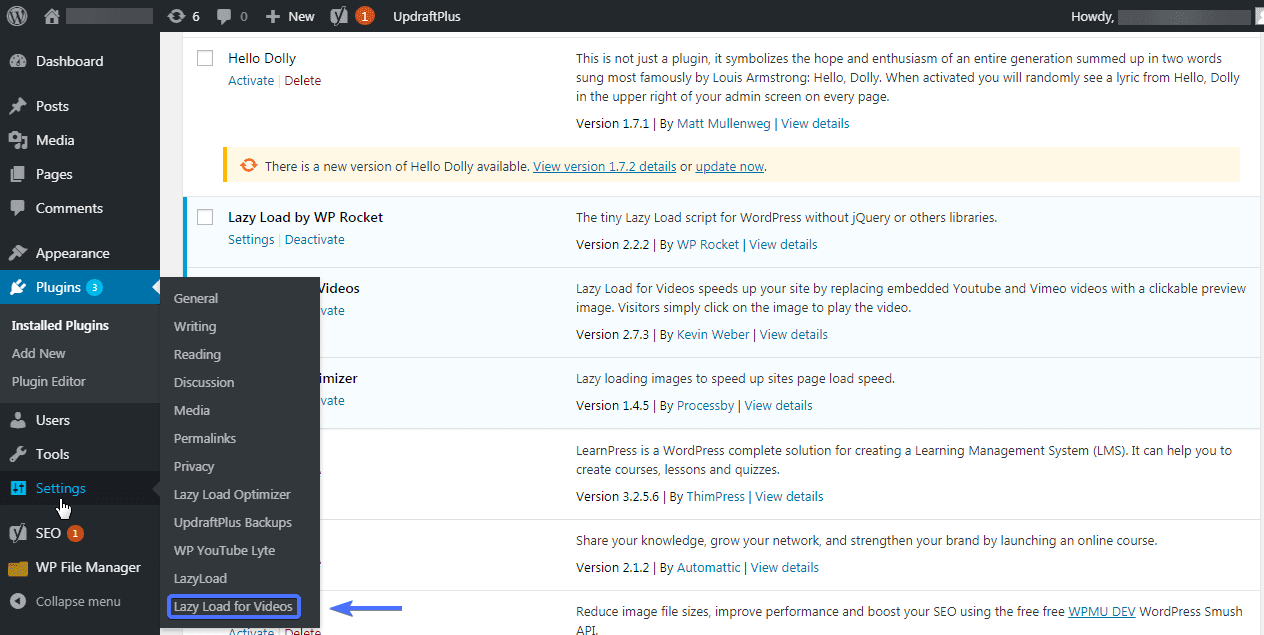The image size is (1264, 635).
Task: View details for Hello Dolly
Action: 815,124
